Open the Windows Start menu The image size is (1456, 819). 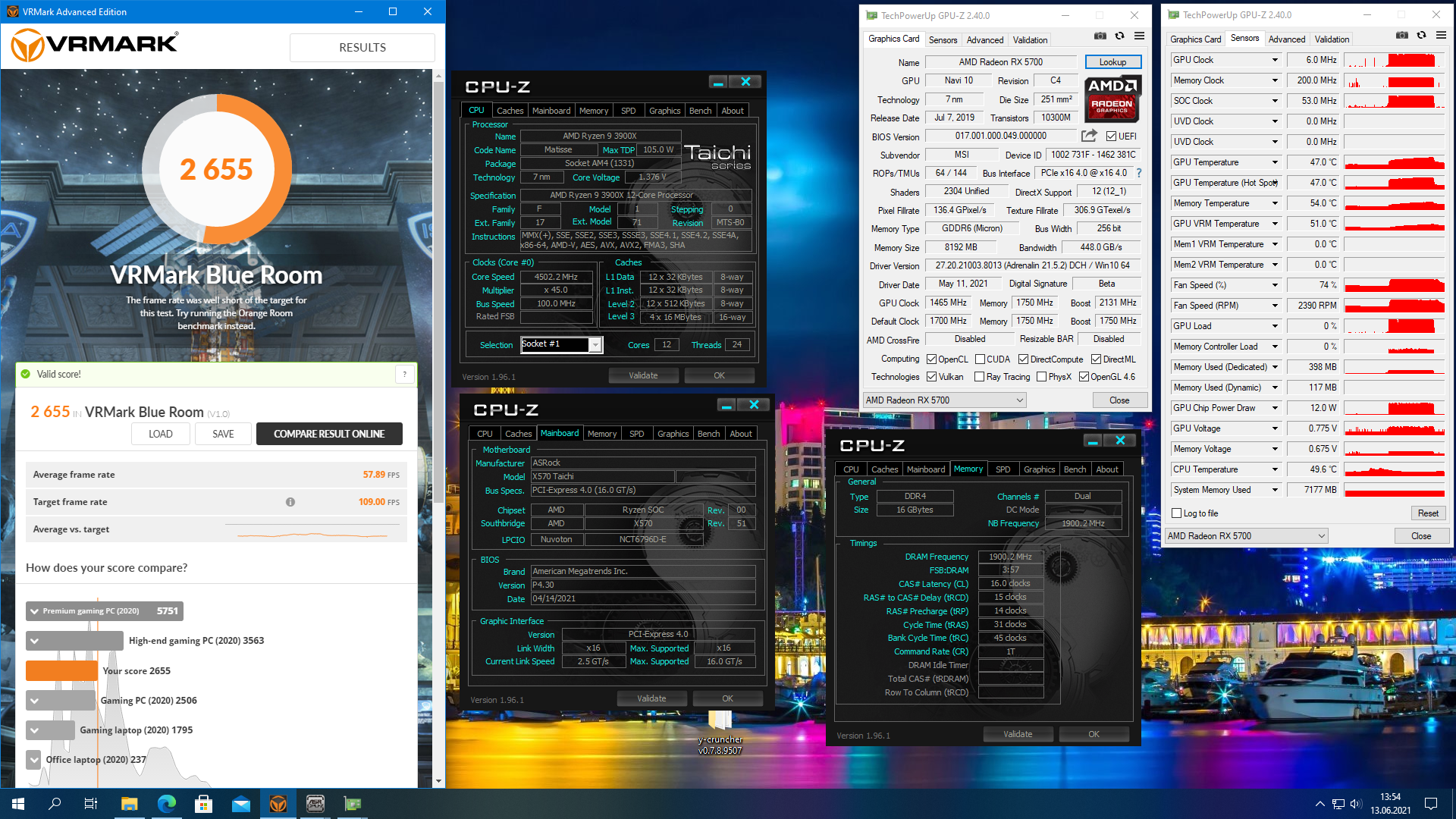[x=18, y=804]
